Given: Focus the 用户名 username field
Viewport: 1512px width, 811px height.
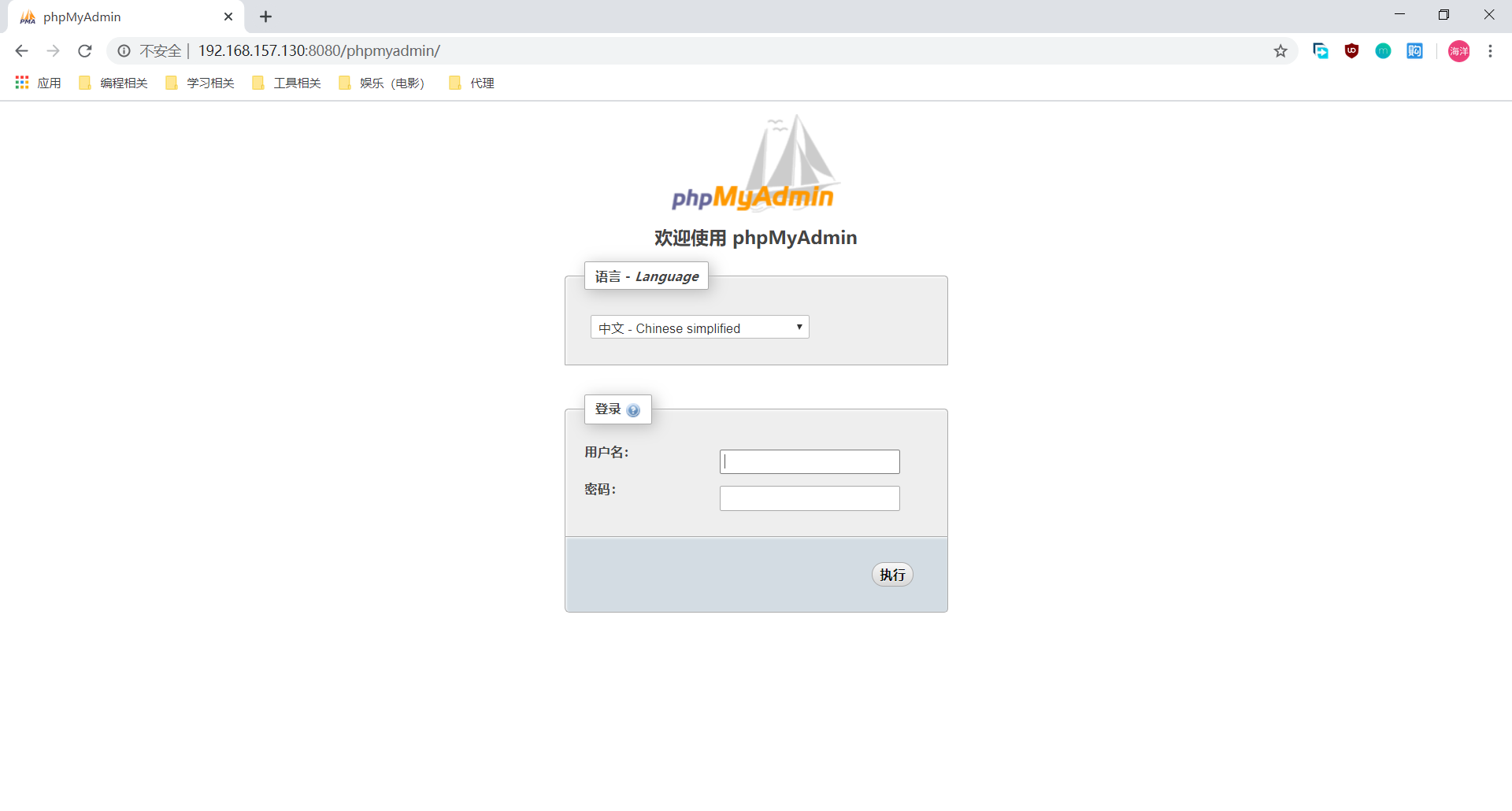Looking at the screenshot, I should (x=810, y=461).
